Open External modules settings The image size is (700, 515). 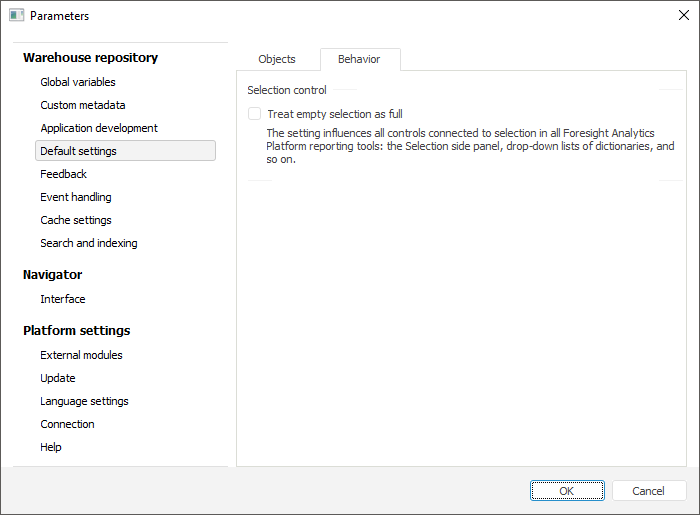pyautogui.click(x=81, y=355)
